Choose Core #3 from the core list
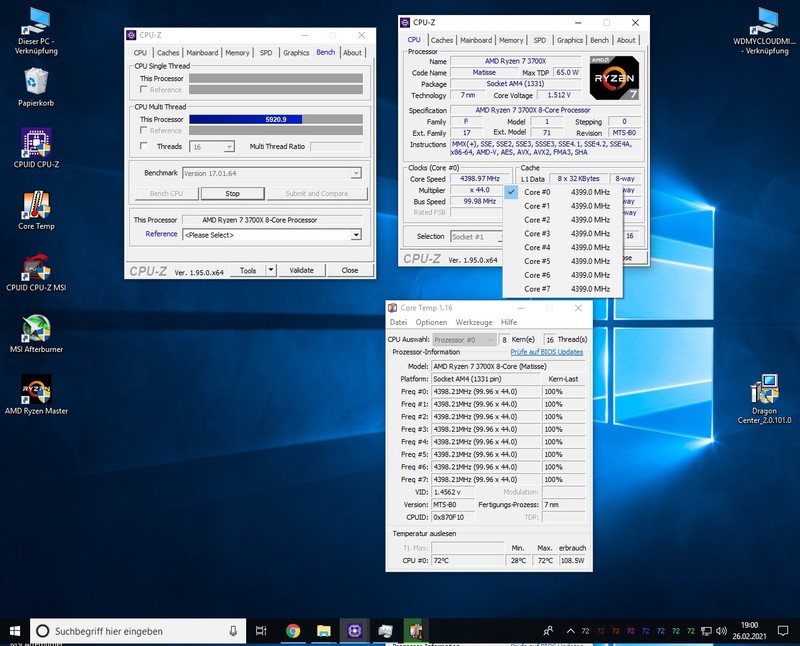The image size is (800, 646). [563, 234]
